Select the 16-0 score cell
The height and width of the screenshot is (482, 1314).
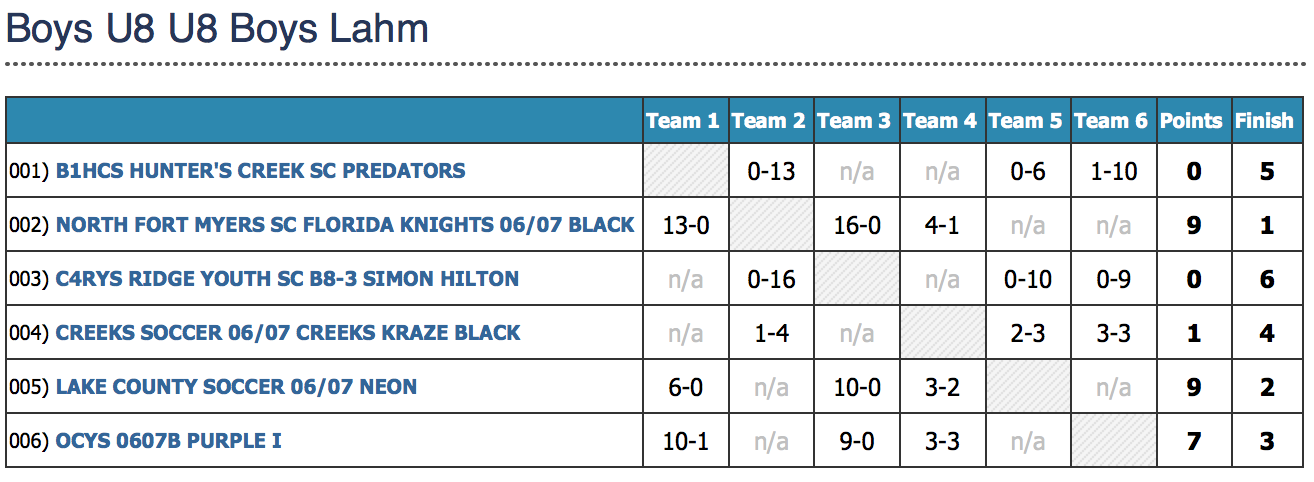coord(857,225)
